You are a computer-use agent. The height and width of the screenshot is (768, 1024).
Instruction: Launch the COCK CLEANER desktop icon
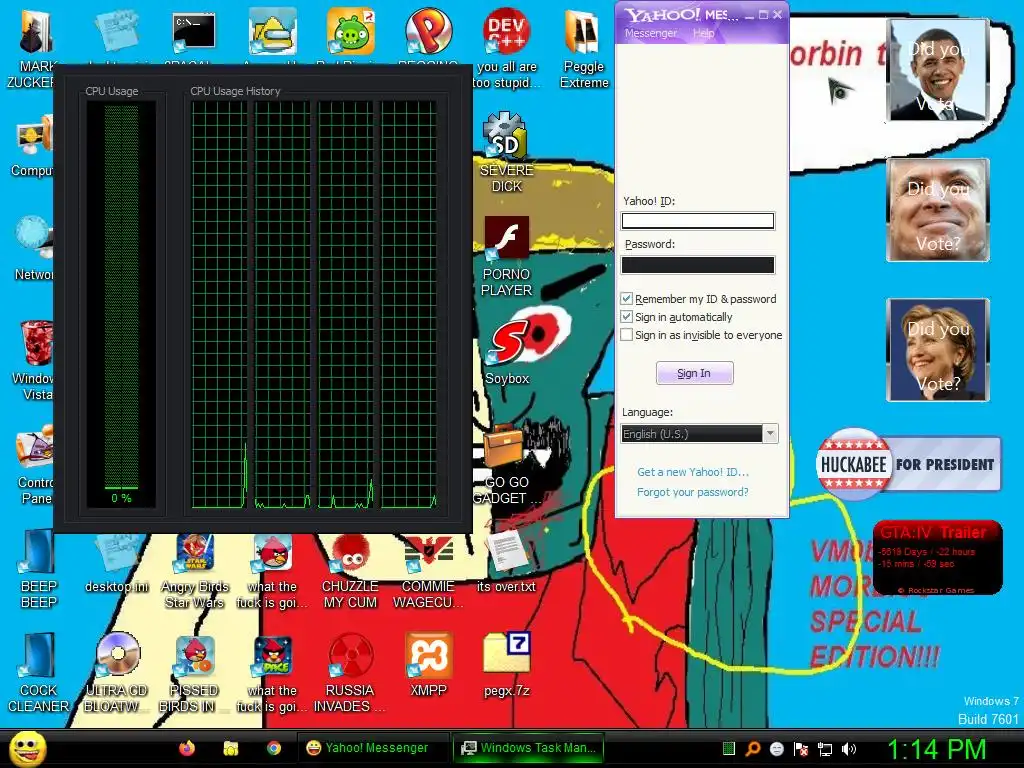click(38, 655)
